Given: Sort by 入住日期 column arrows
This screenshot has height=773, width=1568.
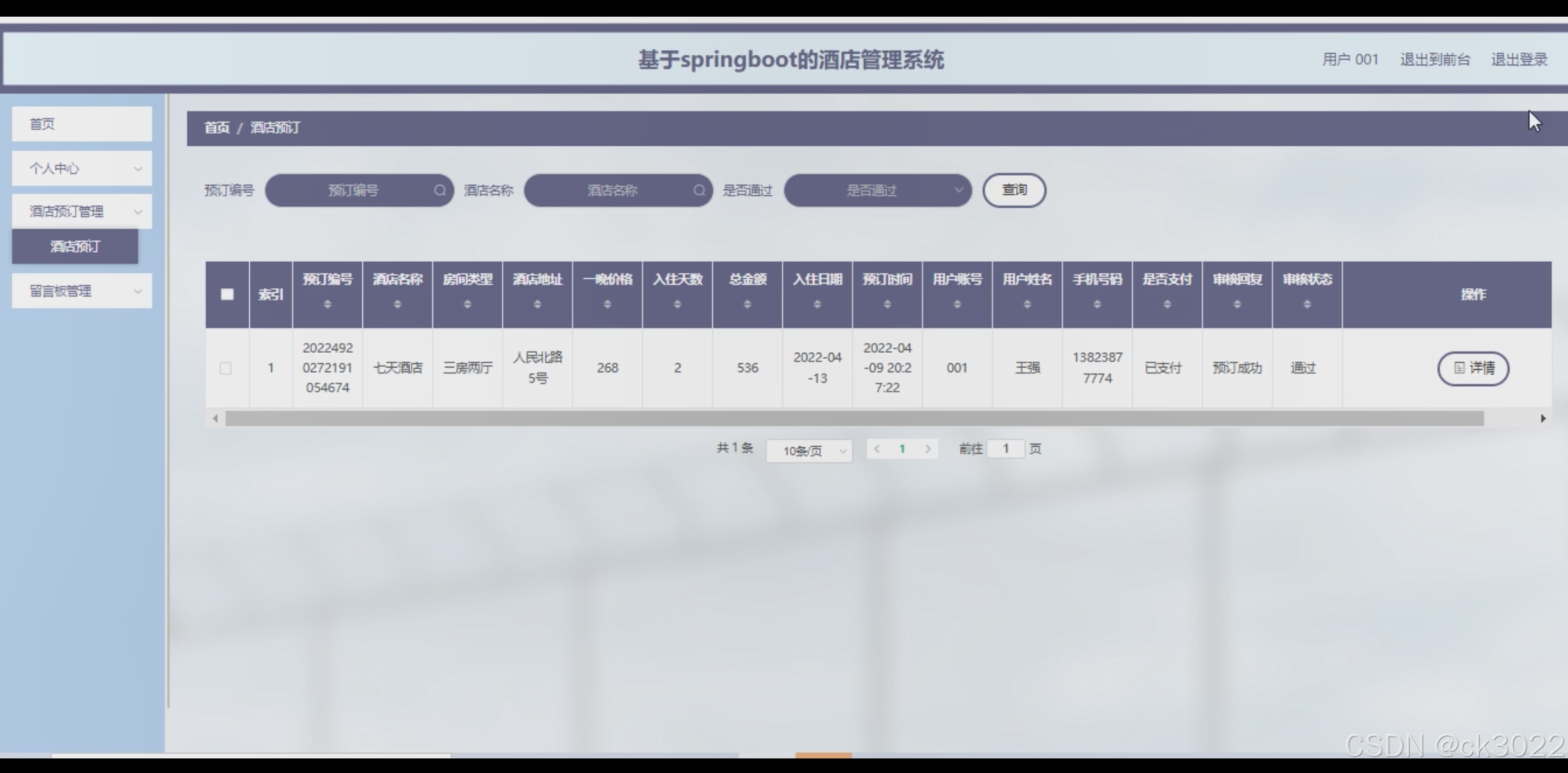Looking at the screenshot, I should 817,304.
